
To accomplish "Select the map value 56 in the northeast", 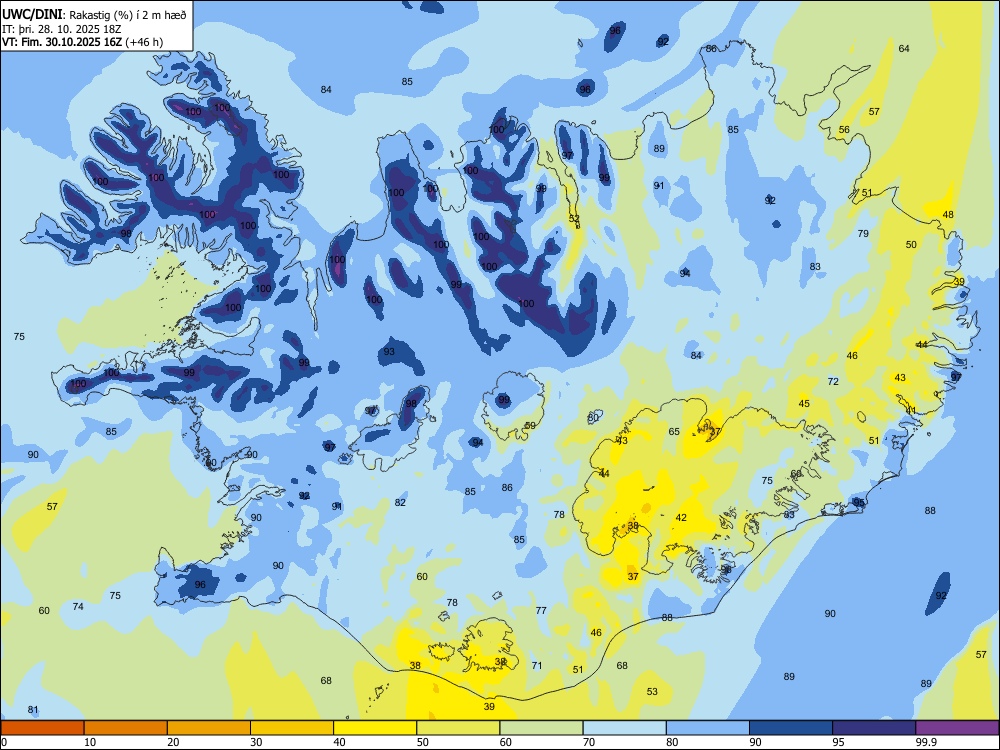I will point(844,129).
